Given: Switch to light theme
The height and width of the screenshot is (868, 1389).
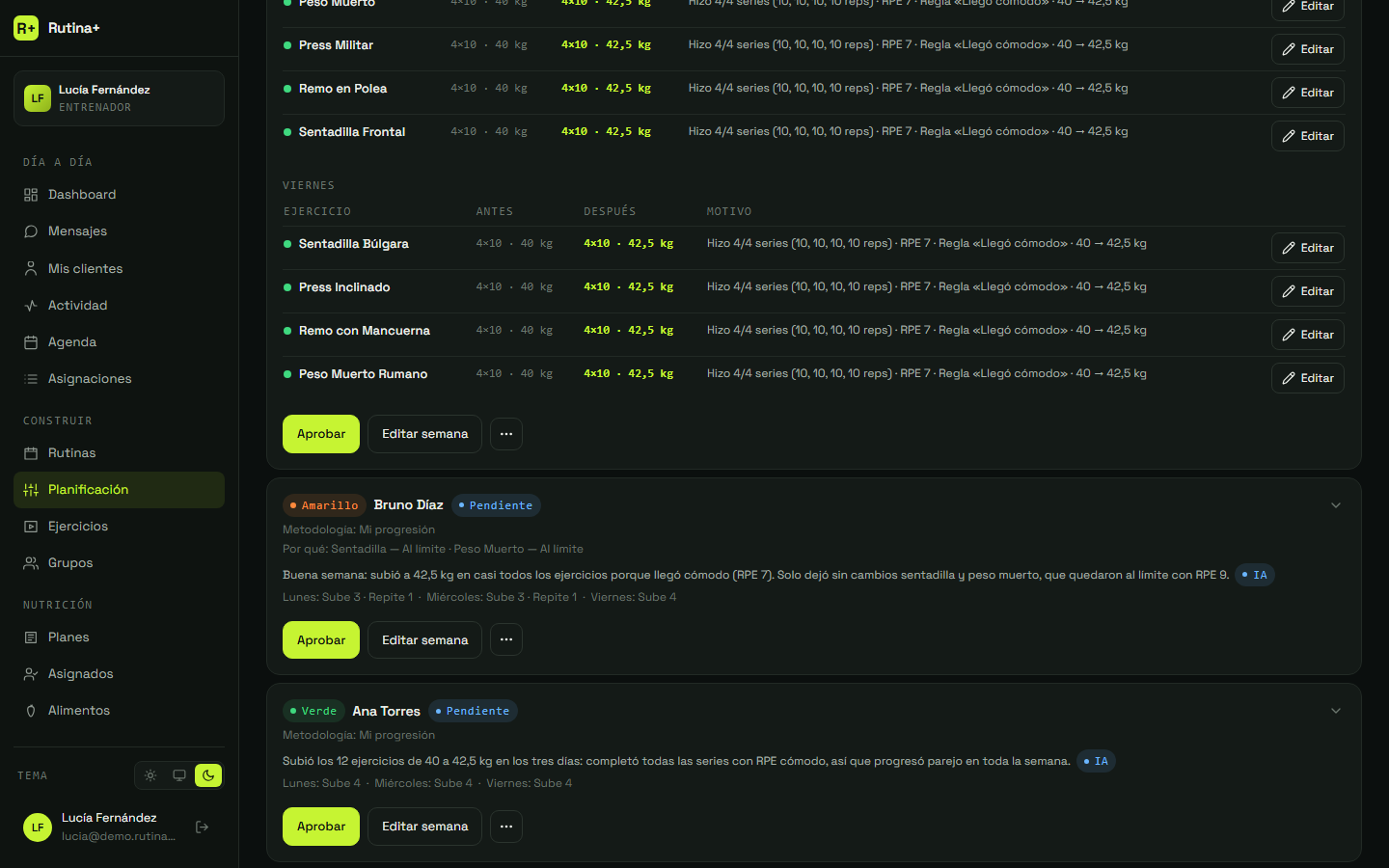Looking at the screenshot, I should (x=150, y=775).
